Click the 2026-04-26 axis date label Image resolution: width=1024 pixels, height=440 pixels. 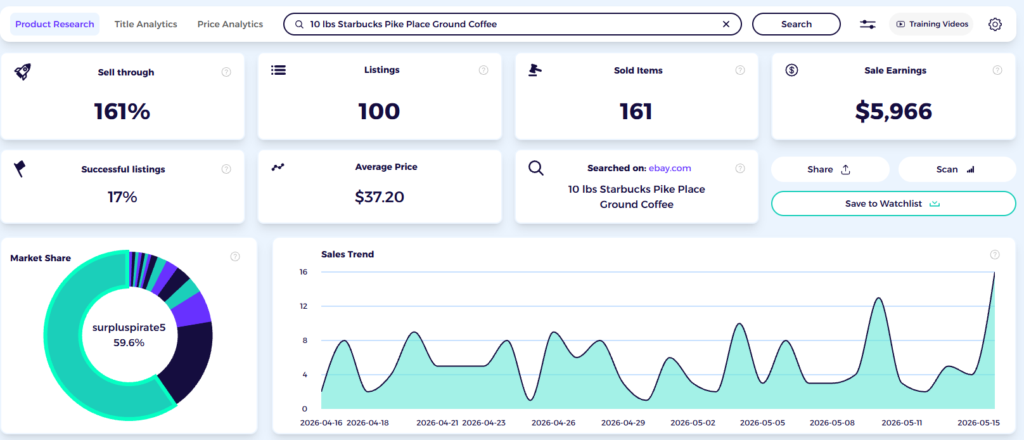(554, 423)
